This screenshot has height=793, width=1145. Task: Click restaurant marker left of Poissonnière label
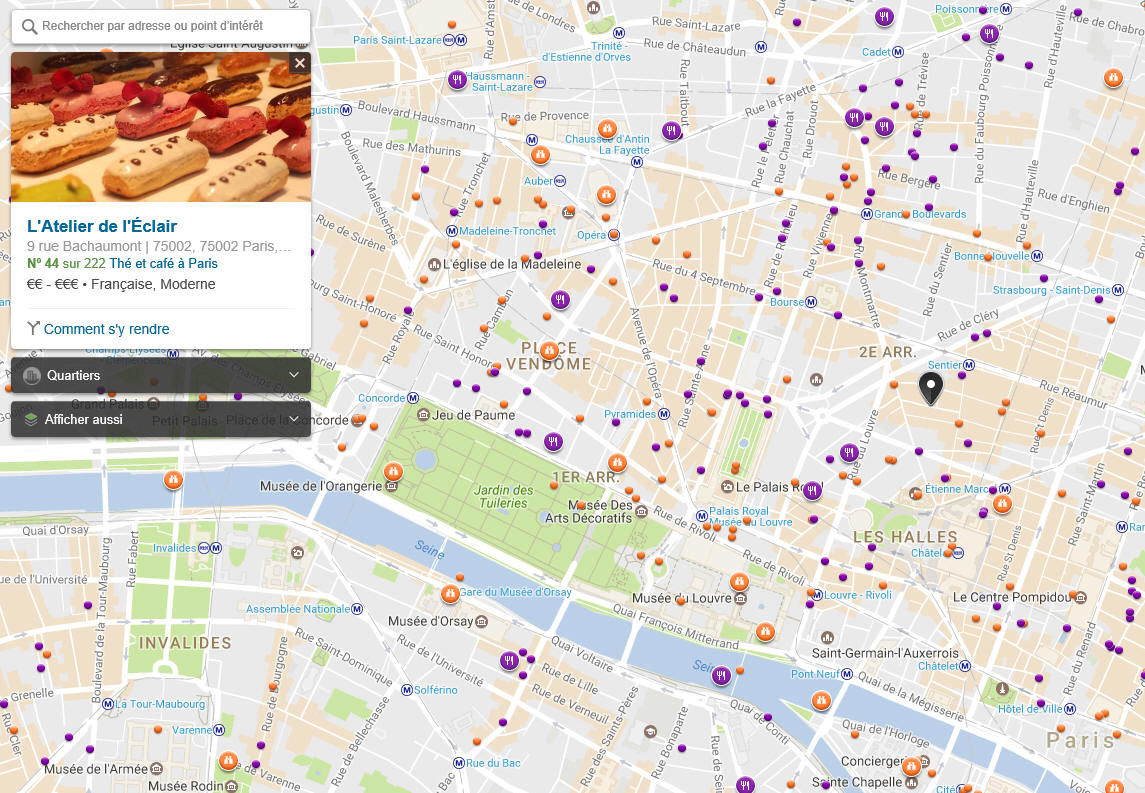pyautogui.click(x=884, y=17)
